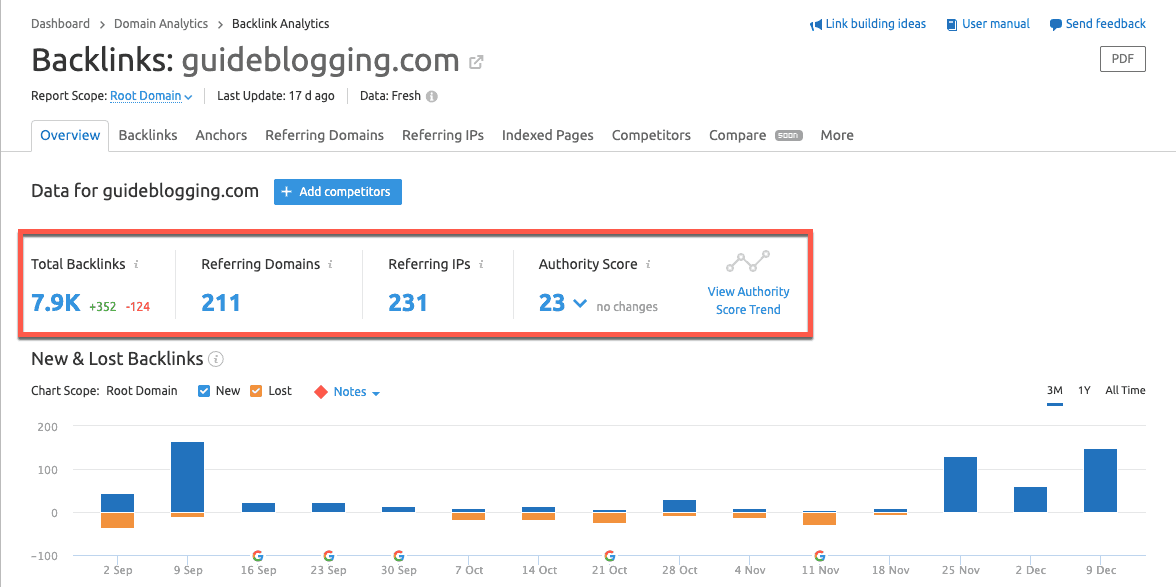Select the 1Y chart time range
Image resolution: width=1176 pixels, height=587 pixels.
point(1084,391)
